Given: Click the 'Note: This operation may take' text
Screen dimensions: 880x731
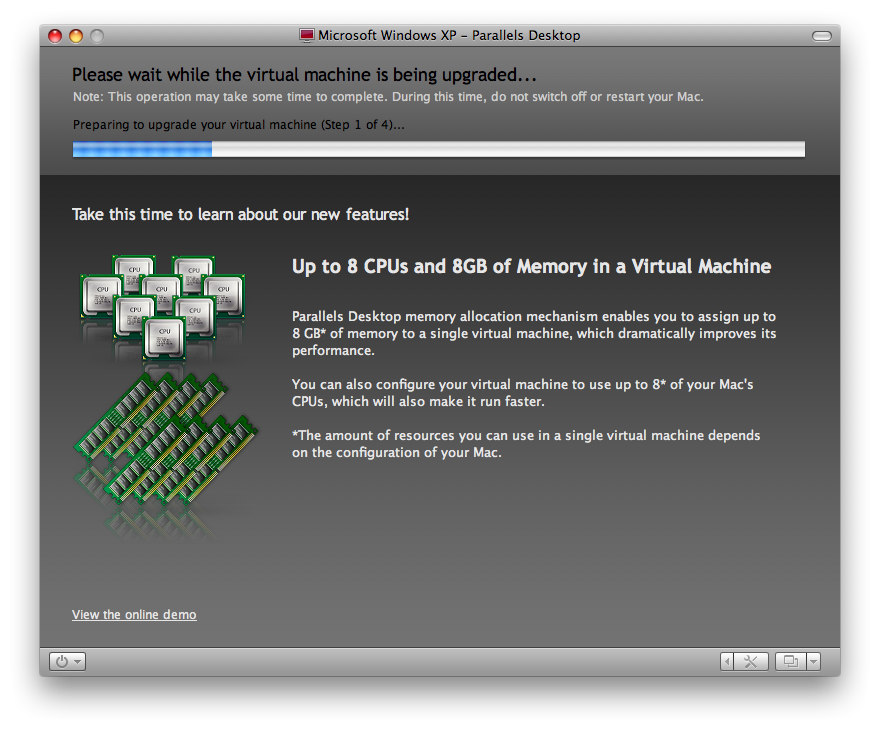Looking at the screenshot, I should pyautogui.click(x=388, y=96).
